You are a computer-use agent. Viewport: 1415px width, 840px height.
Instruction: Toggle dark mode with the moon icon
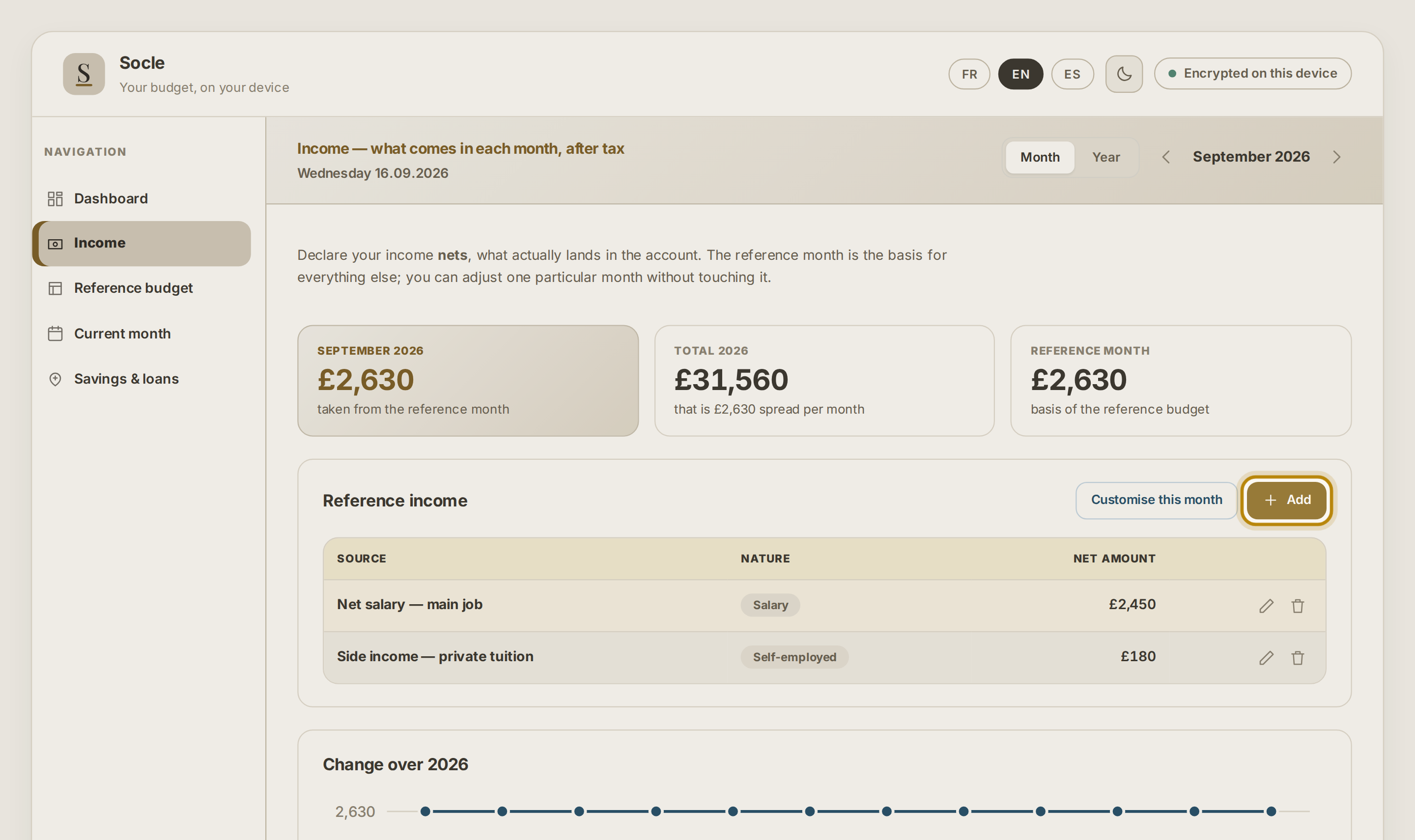[x=1124, y=74]
